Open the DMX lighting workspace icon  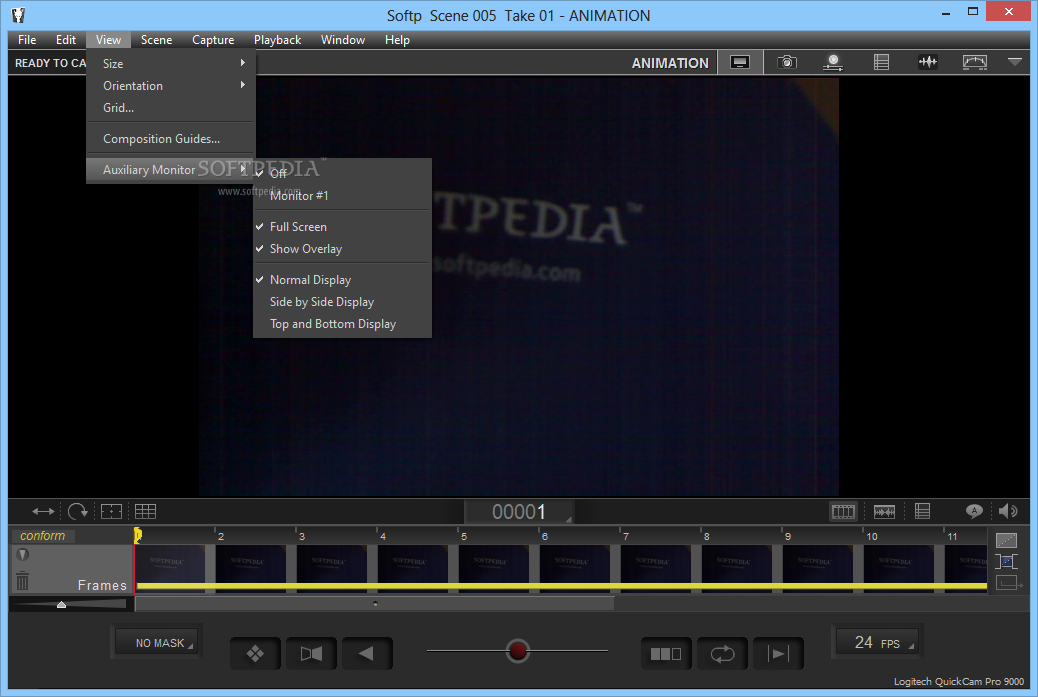[974, 62]
